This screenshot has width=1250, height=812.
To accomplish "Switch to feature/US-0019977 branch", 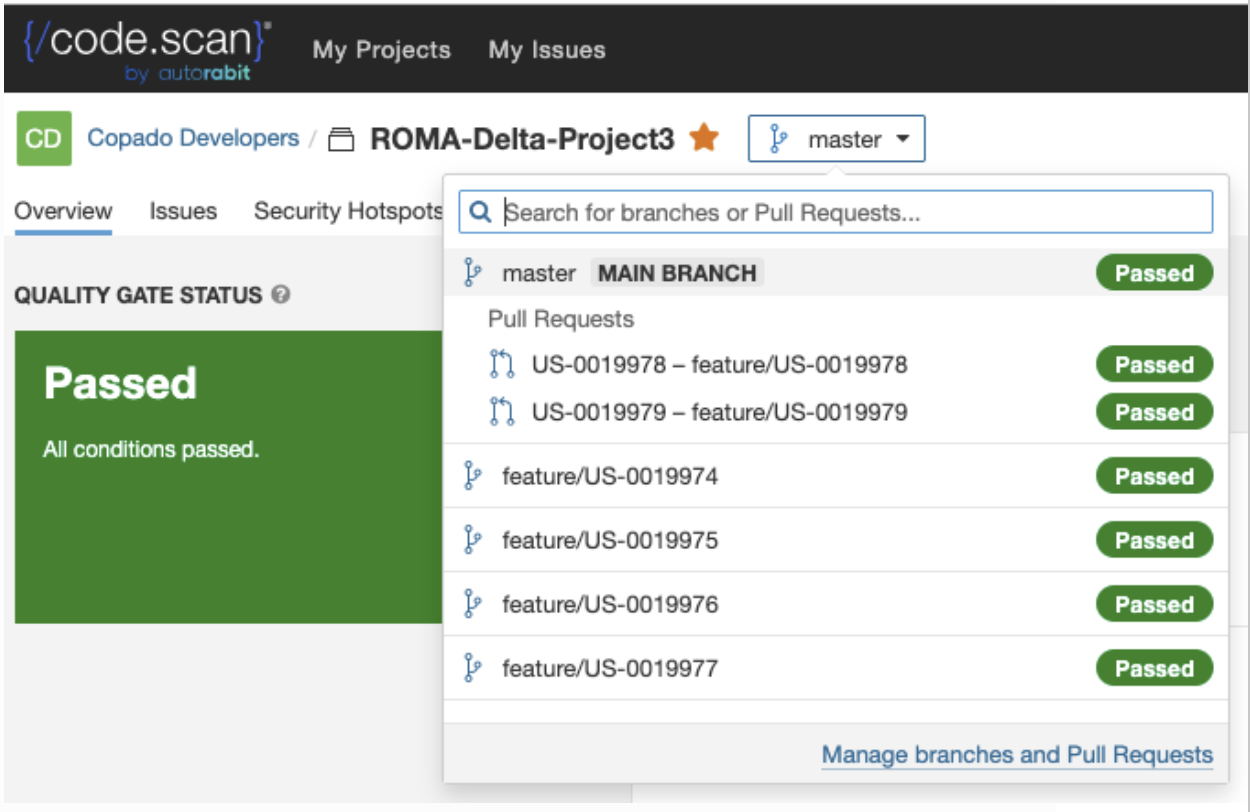I will (x=836, y=668).
